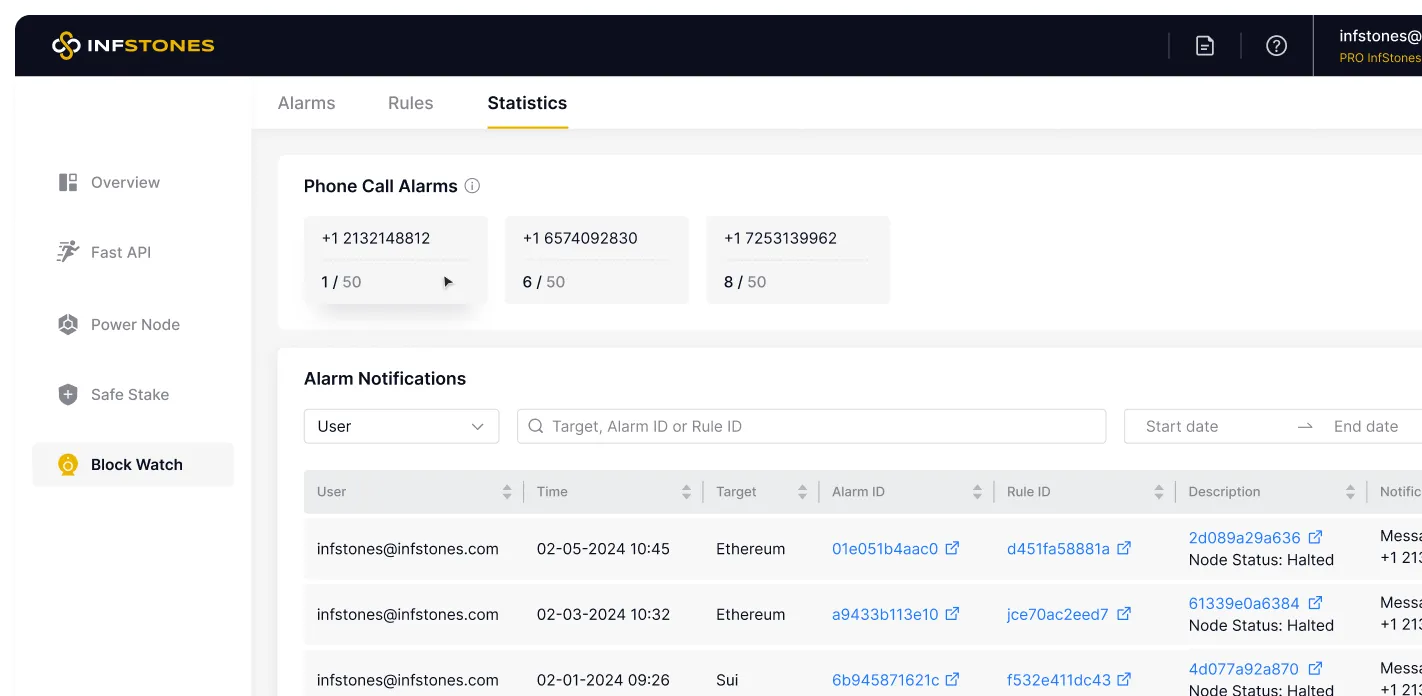Image resolution: width=1422 pixels, height=696 pixels.
Task: Sort table by Rule ID column
Action: pos(1159,492)
